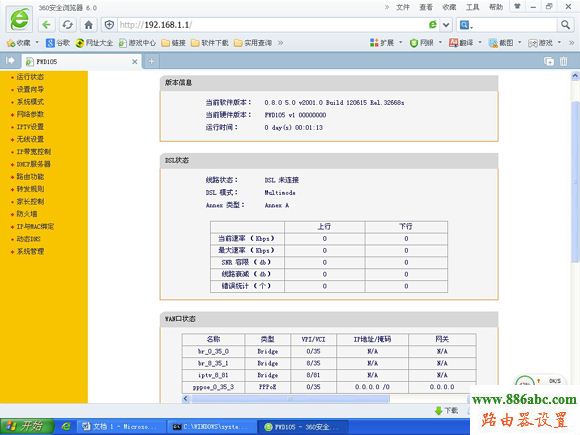Expand more bookmarks chevron

coord(281,43)
